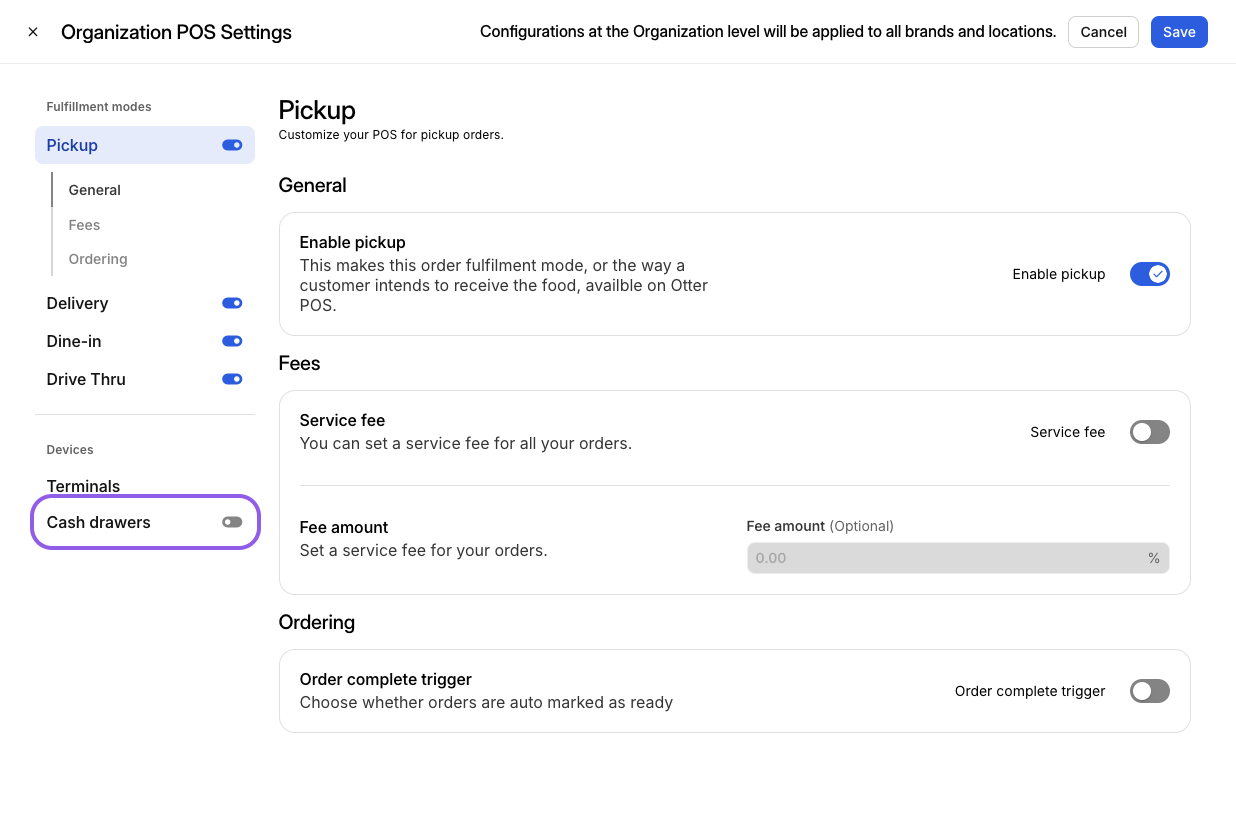1236x819 pixels.
Task: Click the Fee amount input field
Action: (x=945, y=558)
